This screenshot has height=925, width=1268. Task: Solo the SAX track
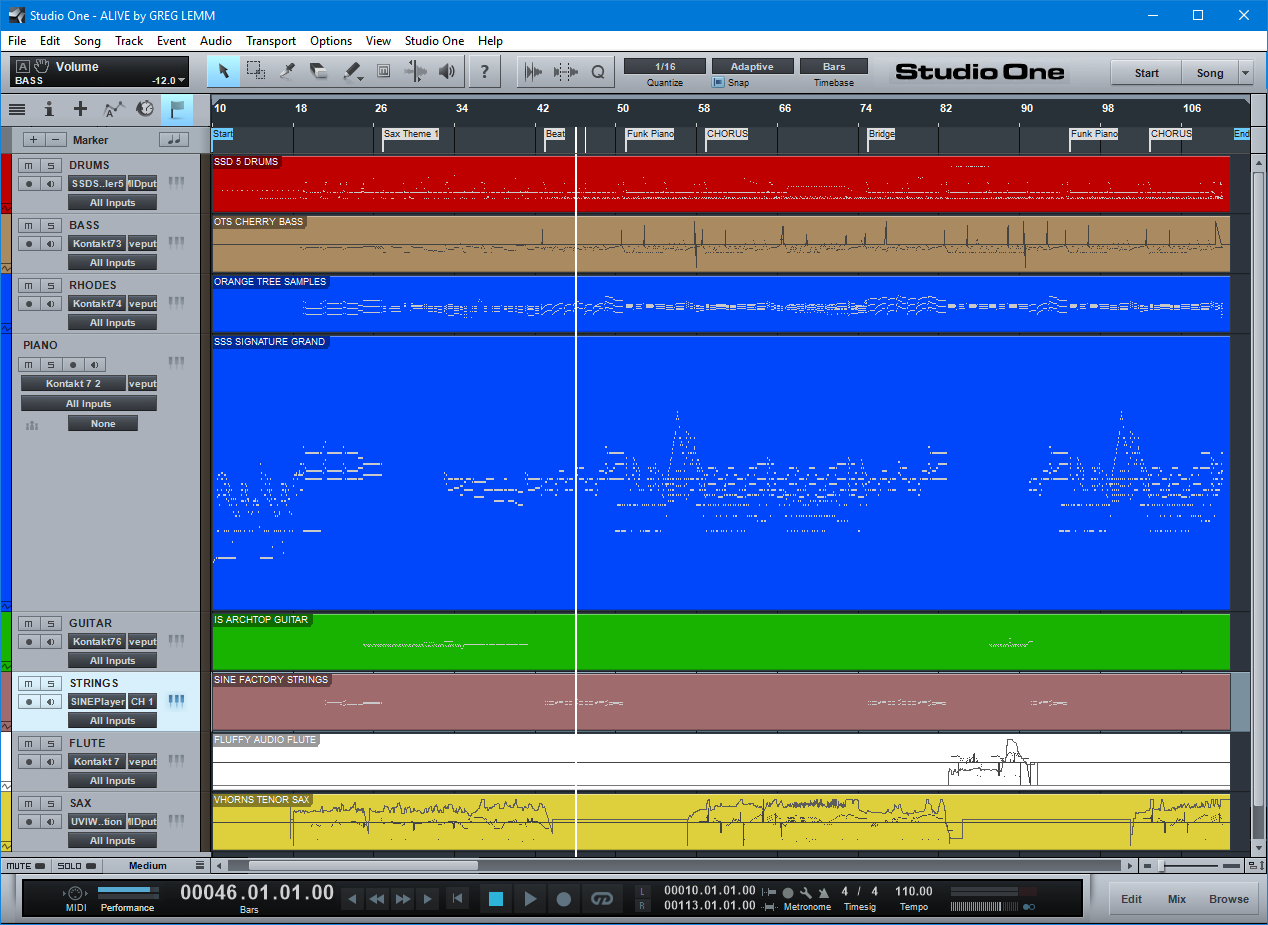[50, 803]
